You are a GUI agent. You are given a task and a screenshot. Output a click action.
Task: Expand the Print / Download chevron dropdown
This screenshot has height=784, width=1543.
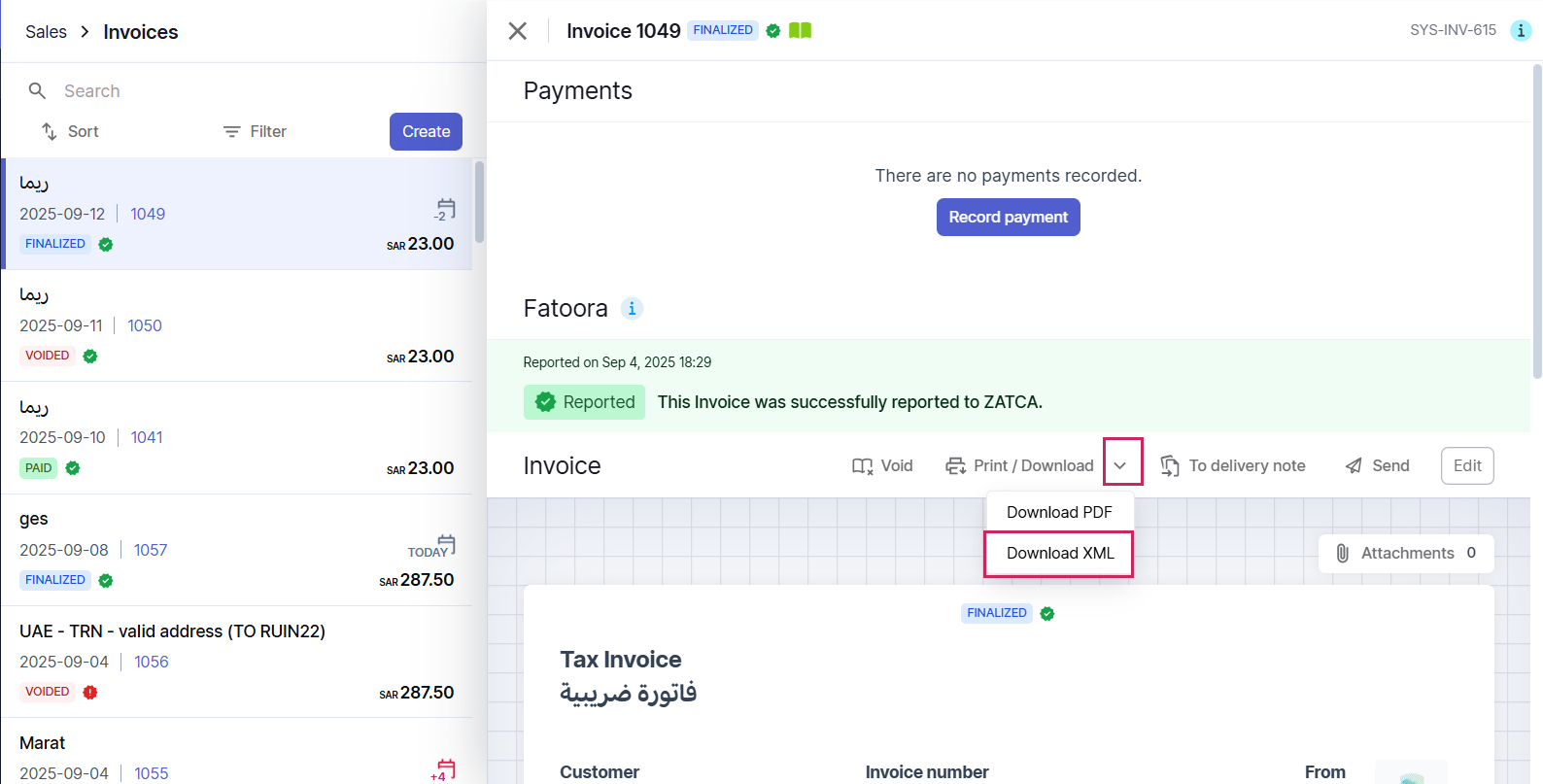[x=1121, y=466]
